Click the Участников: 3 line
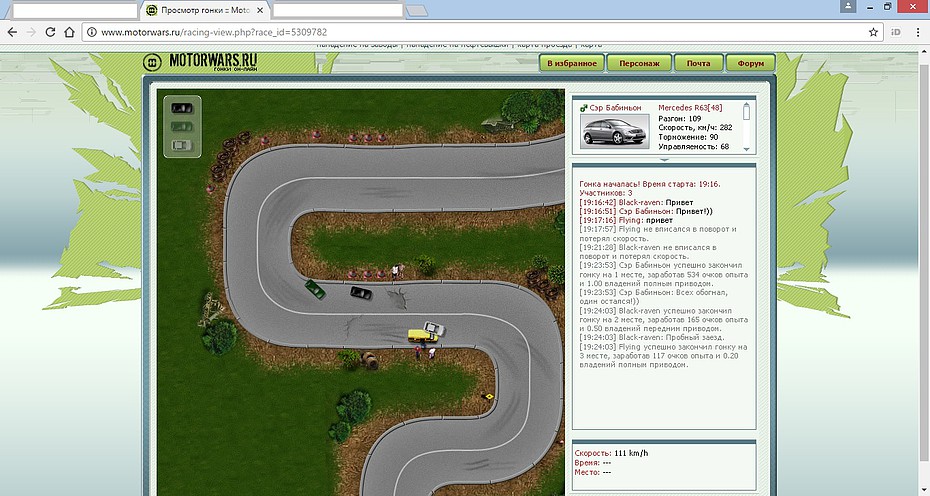Viewport: 930px width, 496px height. [606, 193]
